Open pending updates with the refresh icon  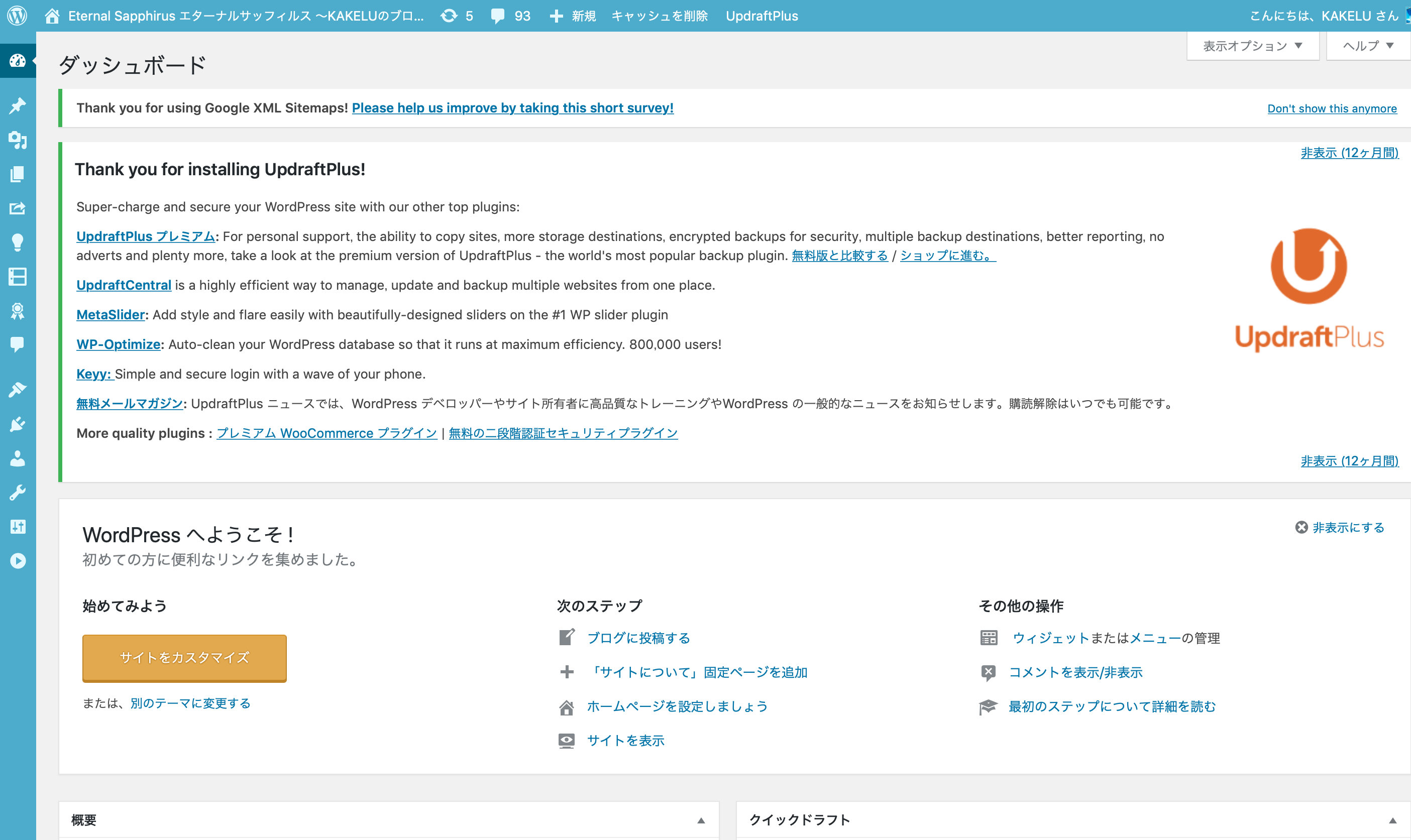[x=449, y=16]
